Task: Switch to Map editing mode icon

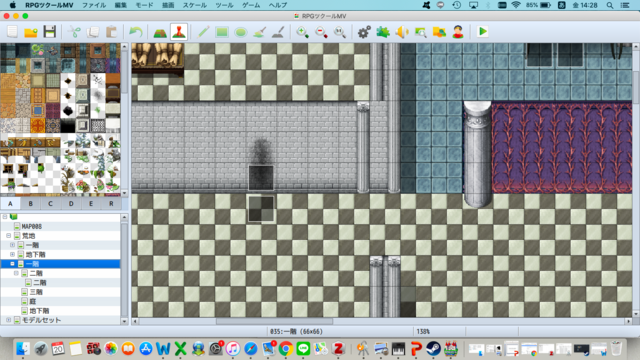Action: (x=160, y=32)
